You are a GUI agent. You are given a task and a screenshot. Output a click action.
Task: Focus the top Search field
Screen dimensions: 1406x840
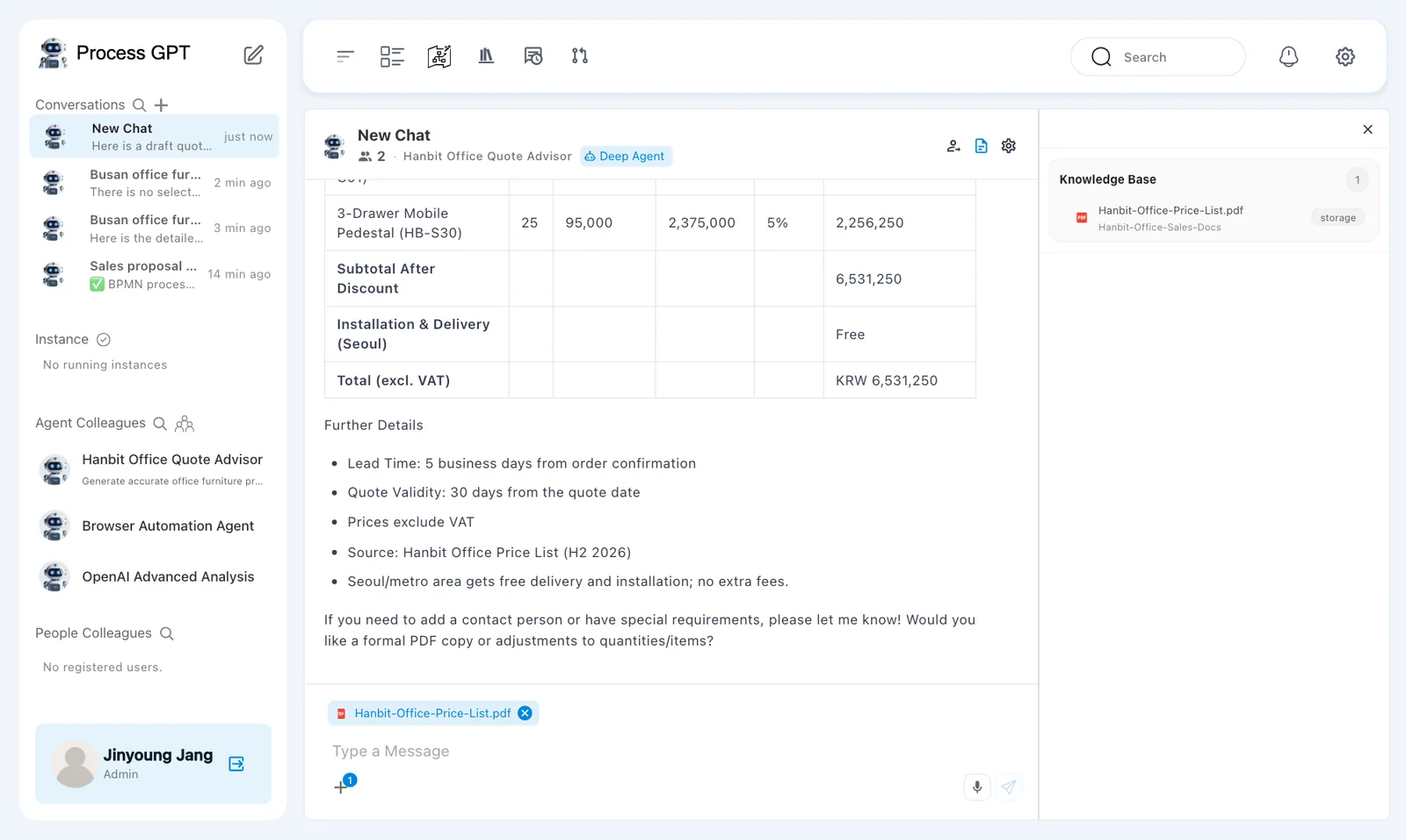coord(1157,57)
